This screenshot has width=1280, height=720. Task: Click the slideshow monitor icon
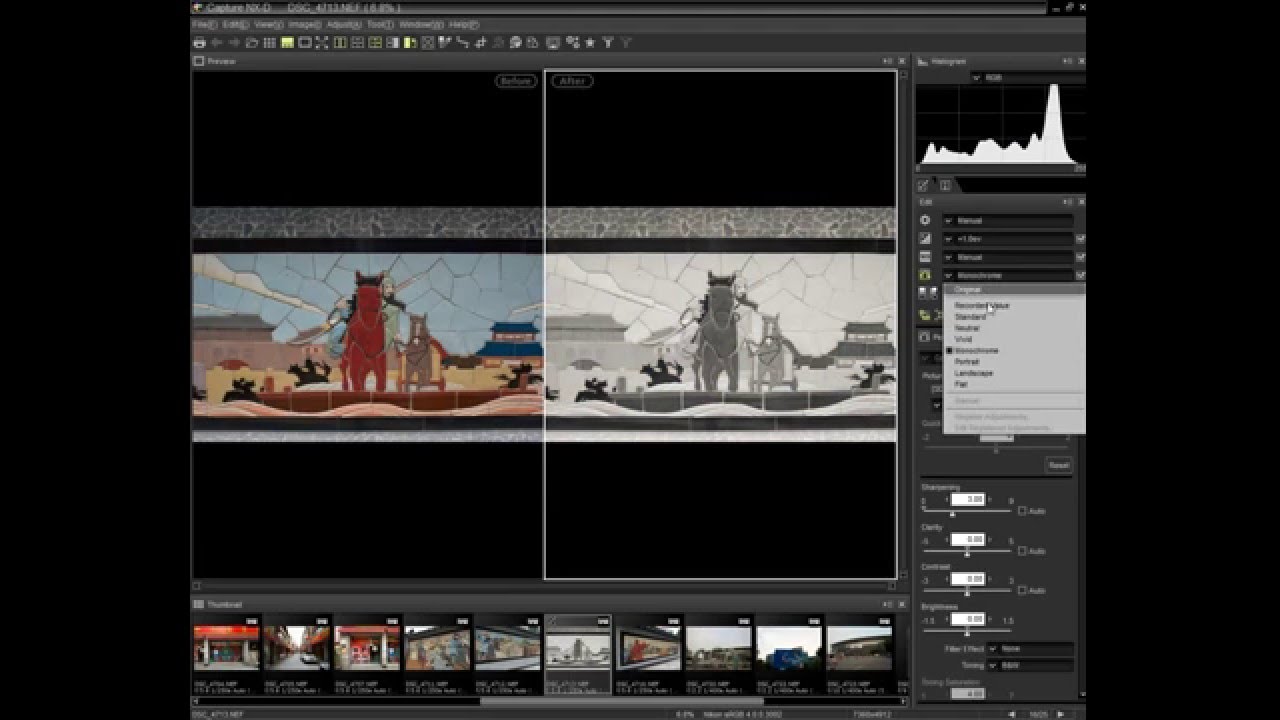coord(553,43)
